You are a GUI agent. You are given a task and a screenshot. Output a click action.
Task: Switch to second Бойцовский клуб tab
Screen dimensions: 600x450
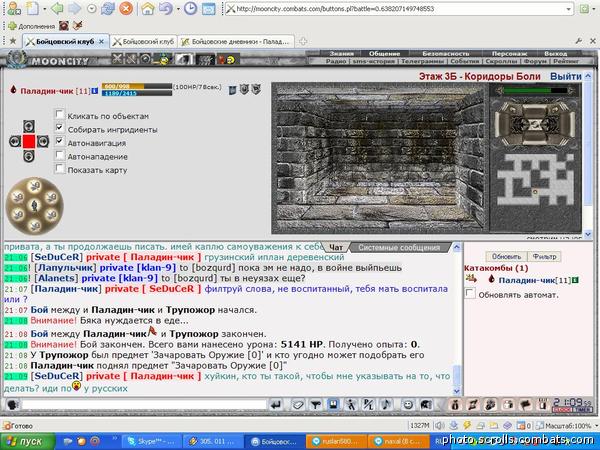click(143, 41)
